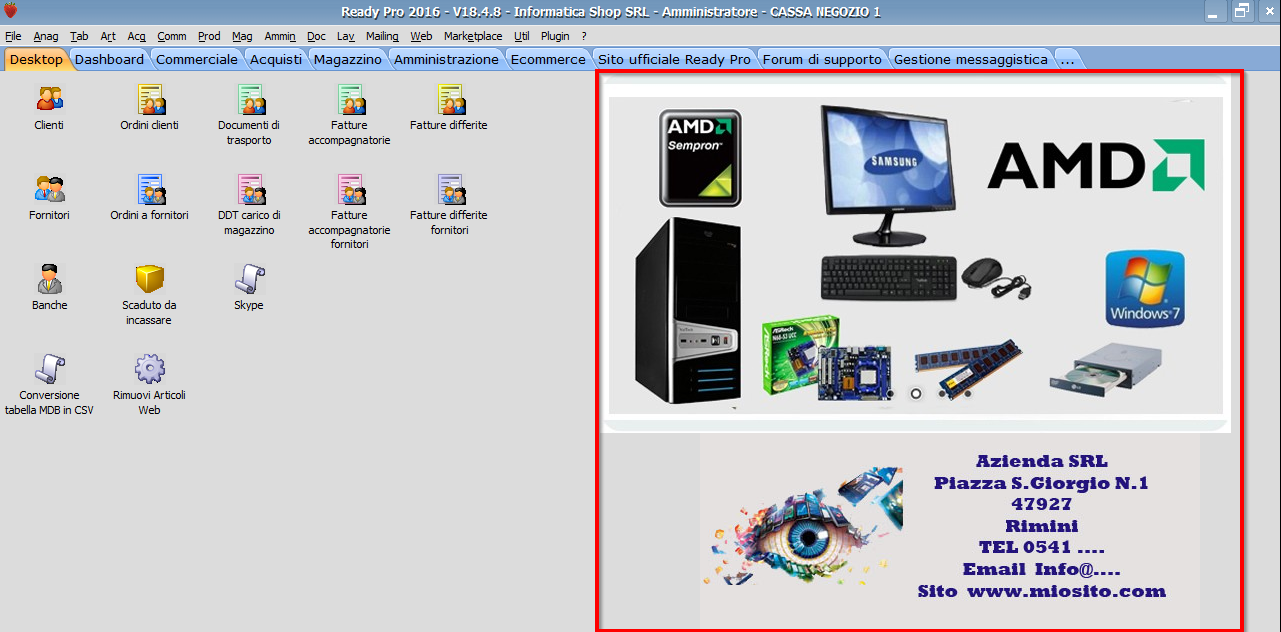This screenshot has height=632, width=1281.
Task: Minimize the Ready Pro window
Action: point(1216,12)
